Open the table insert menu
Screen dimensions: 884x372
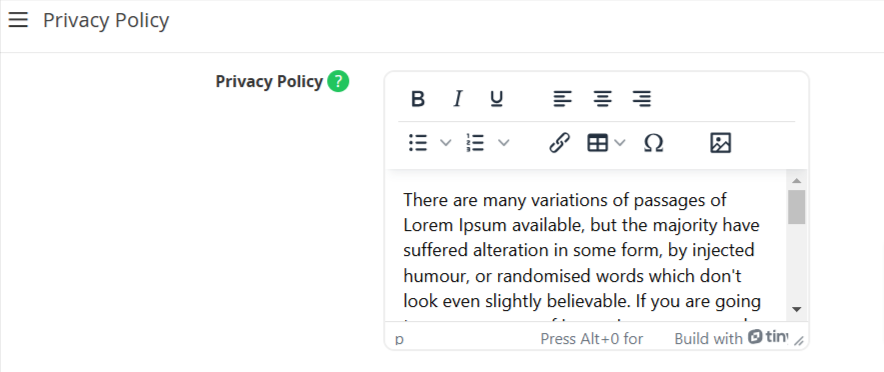606,143
